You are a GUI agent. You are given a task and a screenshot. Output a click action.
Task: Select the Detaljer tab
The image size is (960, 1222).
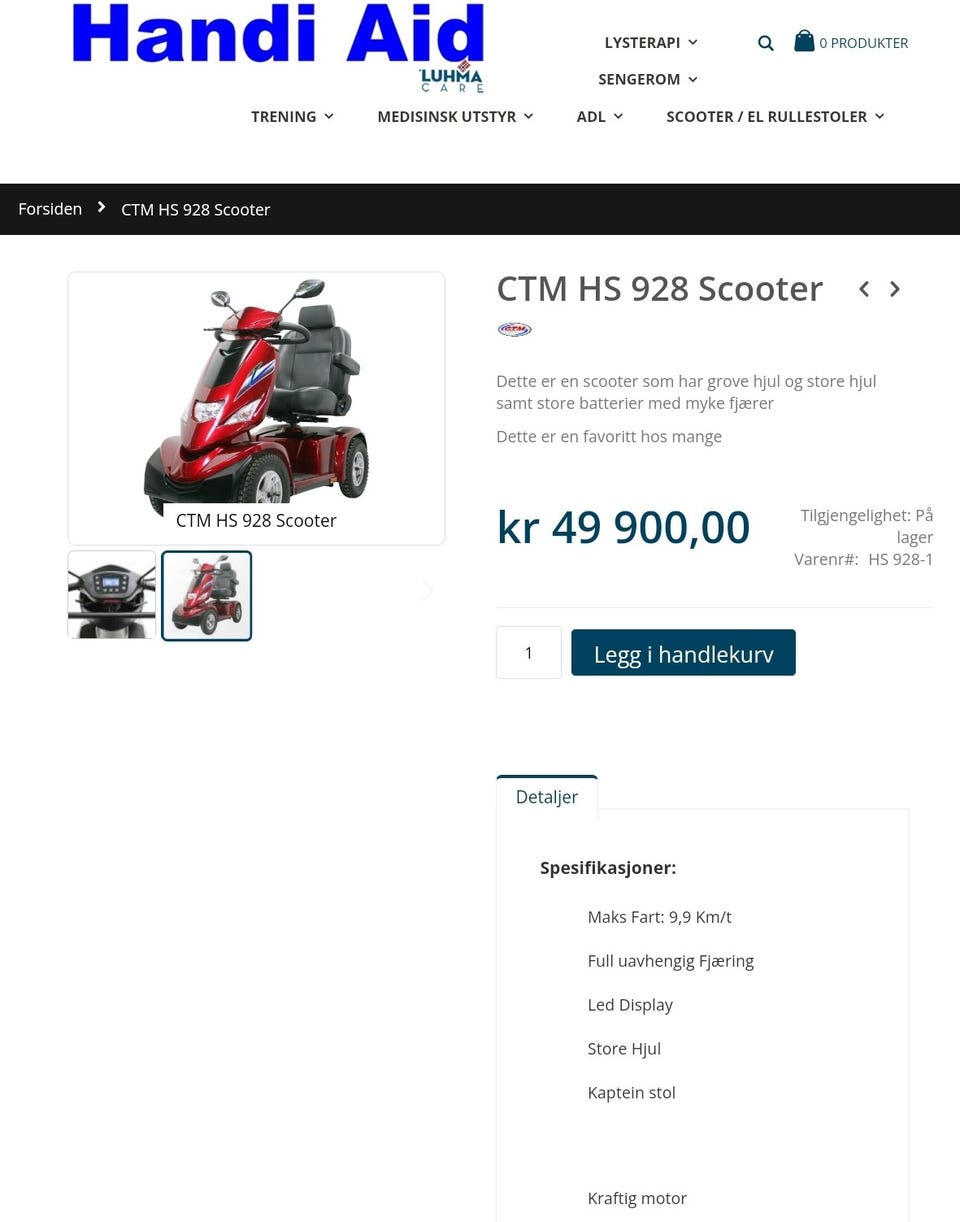(547, 797)
